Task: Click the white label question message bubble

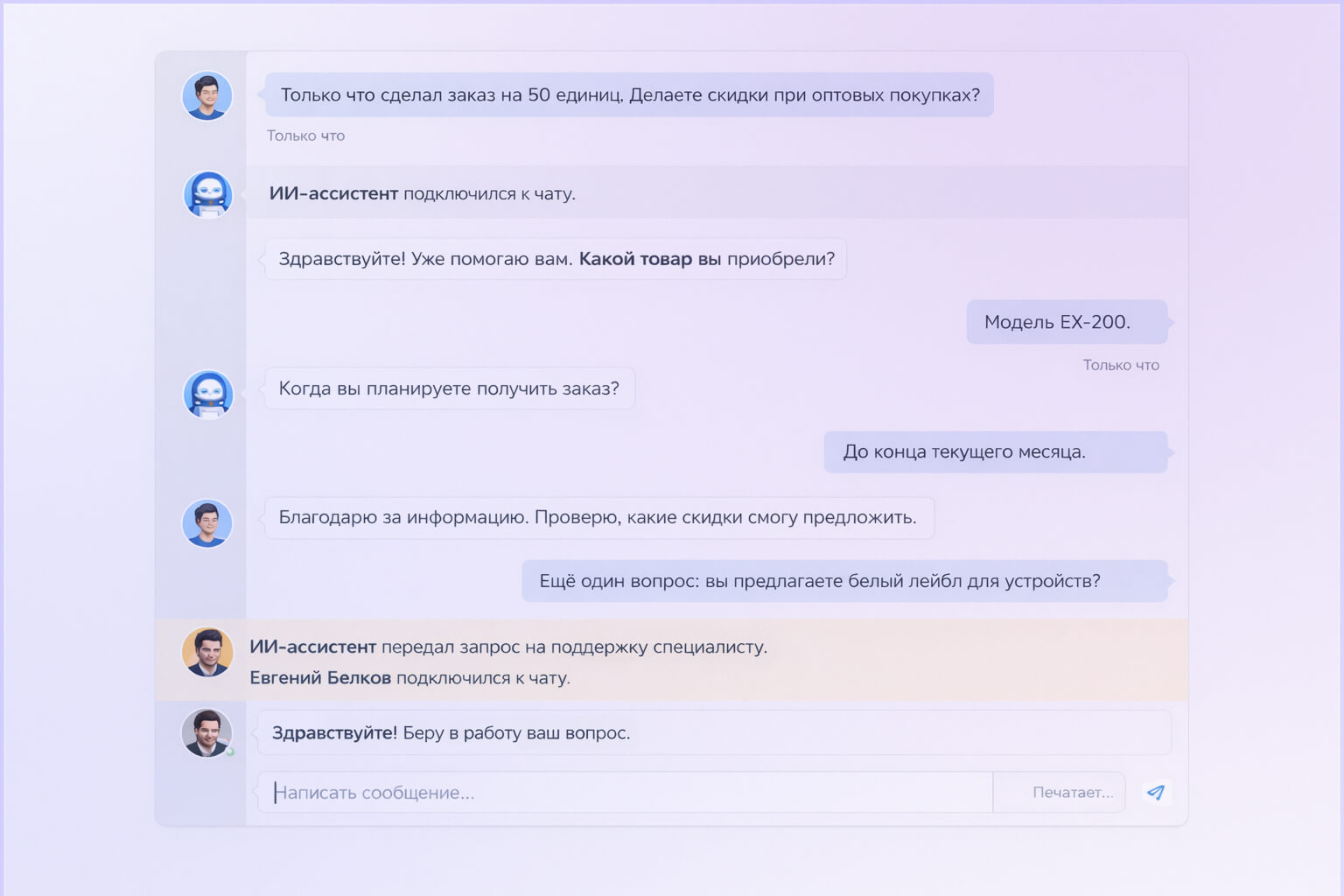Action: [x=844, y=581]
